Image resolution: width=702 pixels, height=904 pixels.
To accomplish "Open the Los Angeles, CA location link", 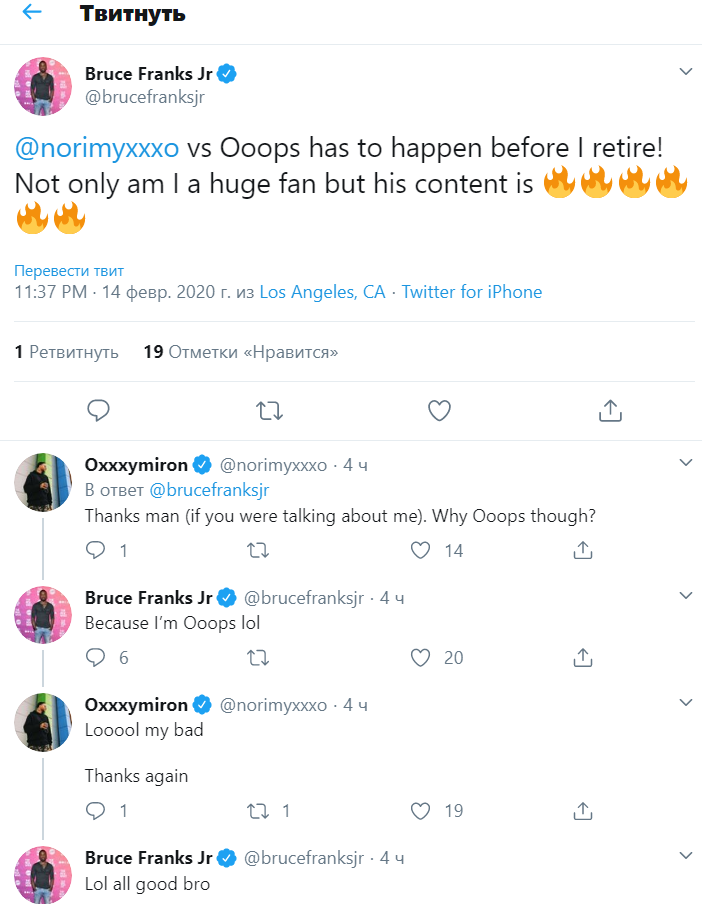I will point(322,292).
